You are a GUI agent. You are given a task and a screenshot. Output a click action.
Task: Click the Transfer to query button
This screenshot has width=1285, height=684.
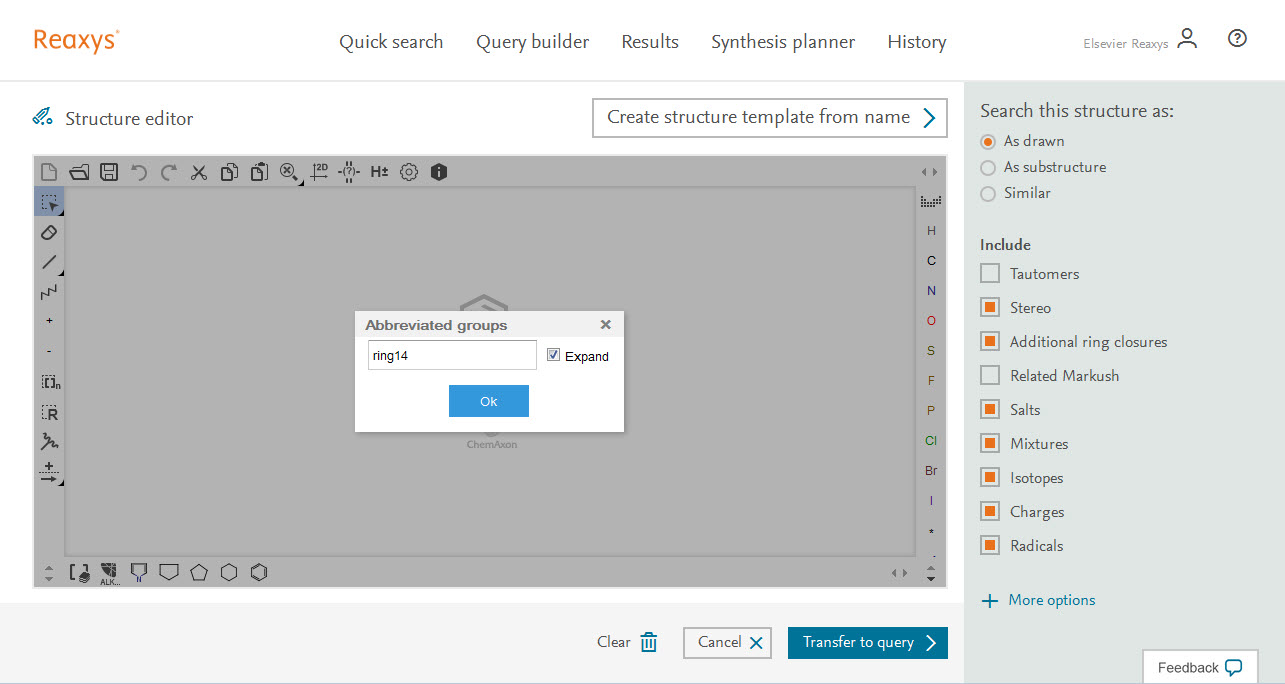click(867, 643)
